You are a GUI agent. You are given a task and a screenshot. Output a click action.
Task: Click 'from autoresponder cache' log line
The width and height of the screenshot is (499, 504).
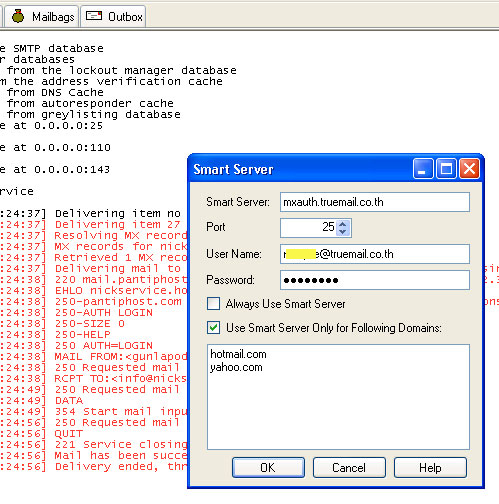coord(90,104)
